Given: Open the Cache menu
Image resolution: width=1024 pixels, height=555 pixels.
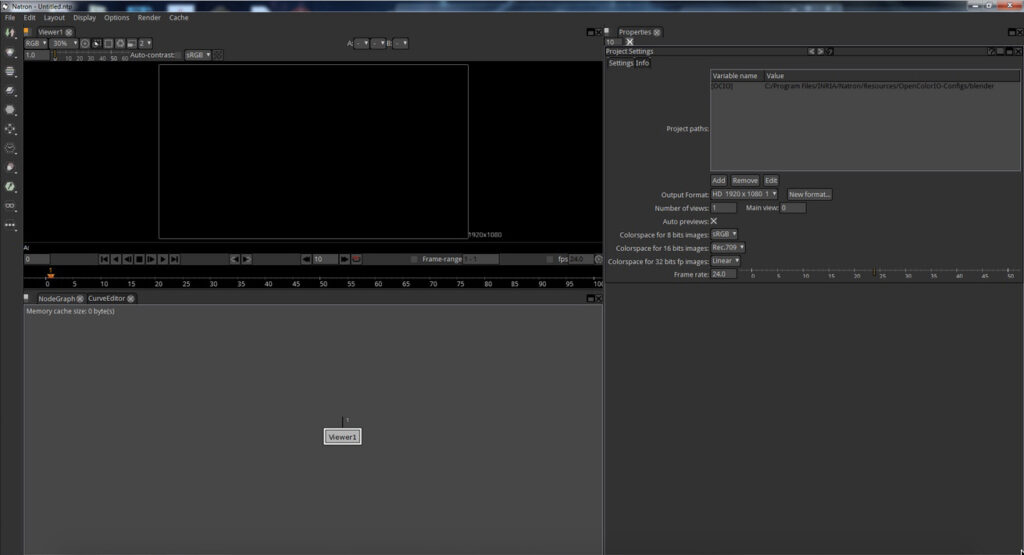Looking at the screenshot, I should click(178, 18).
